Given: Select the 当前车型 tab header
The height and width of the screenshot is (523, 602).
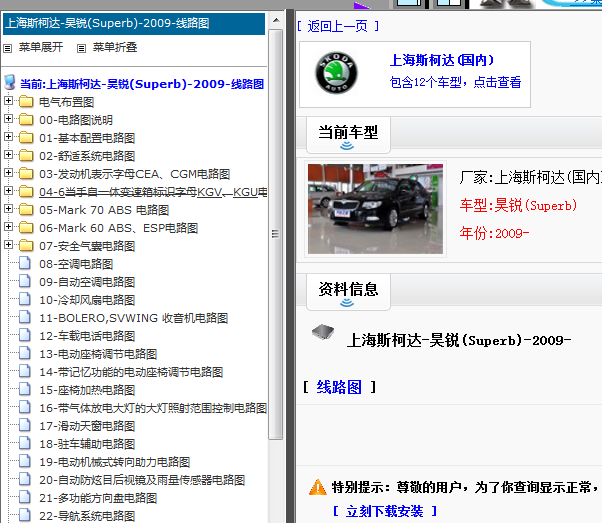Looking at the screenshot, I should pyautogui.click(x=348, y=135).
